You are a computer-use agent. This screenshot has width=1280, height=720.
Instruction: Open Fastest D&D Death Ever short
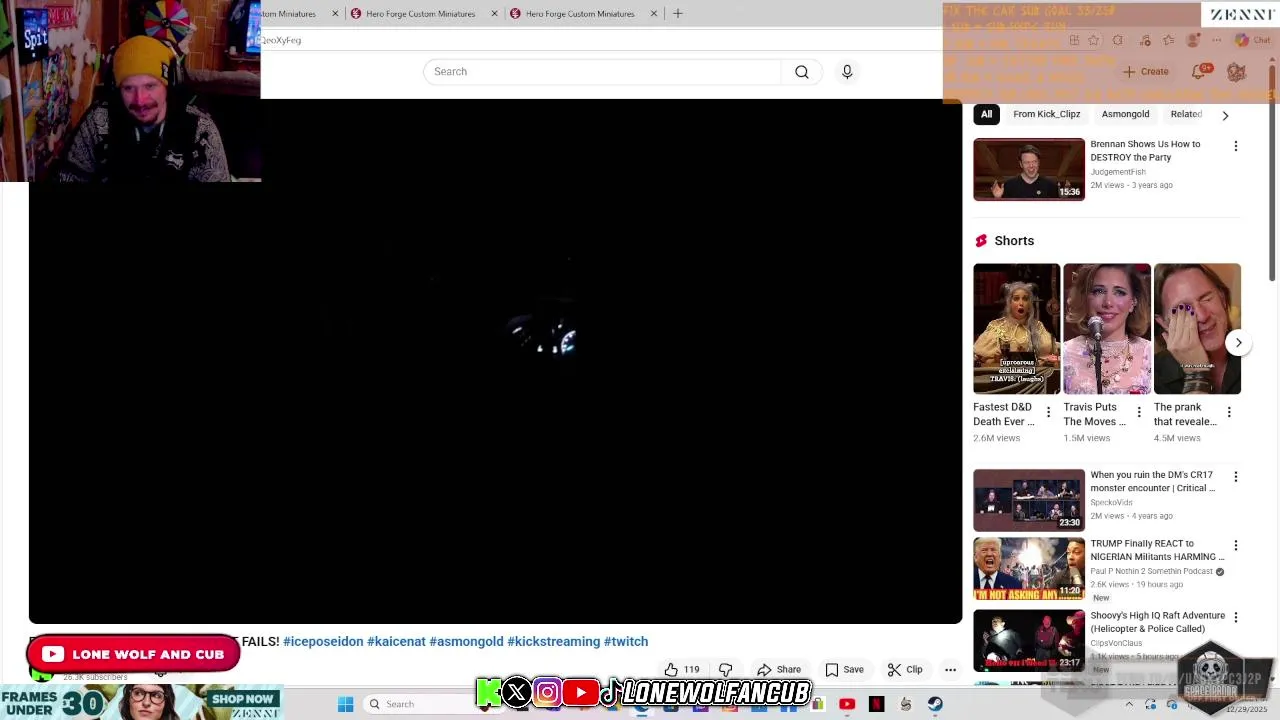[1016, 329]
